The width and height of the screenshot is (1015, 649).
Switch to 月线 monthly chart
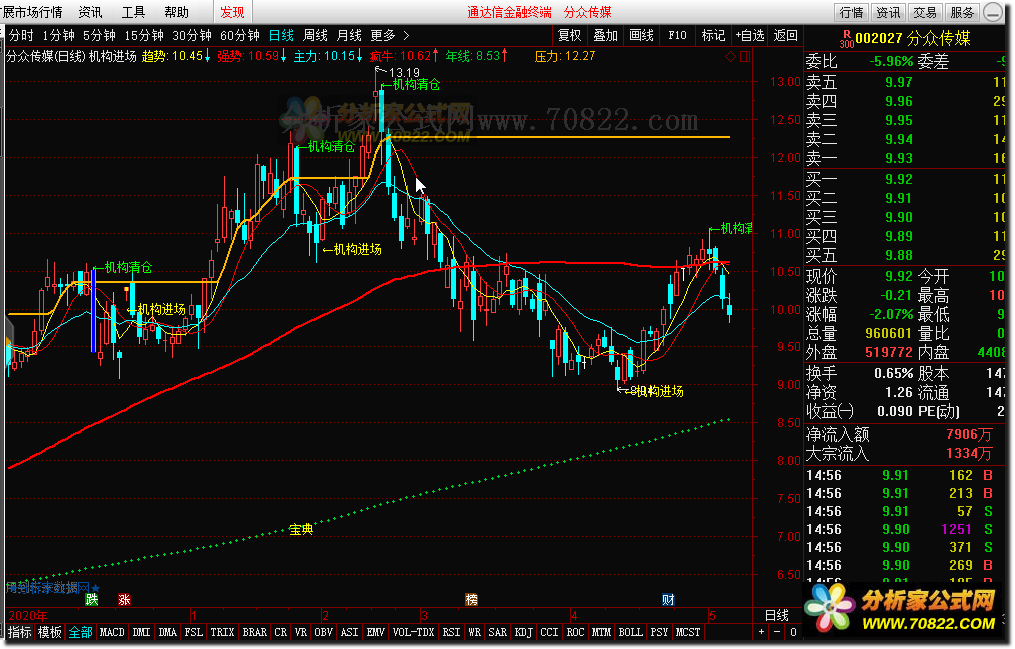[x=349, y=35]
